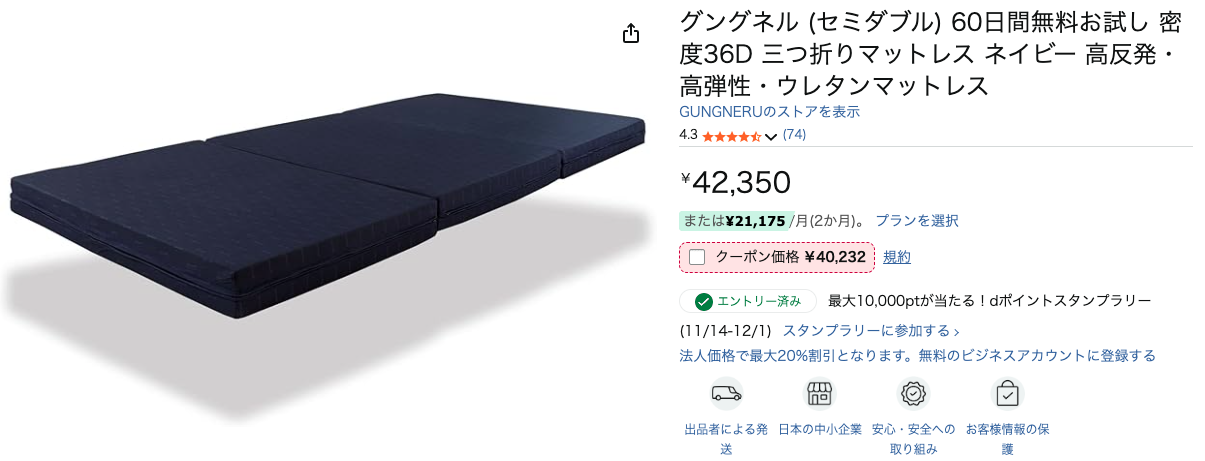The width and height of the screenshot is (1205, 461).
Task: Click 日本の中小企業 label text
Action: [x=820, y=429]
